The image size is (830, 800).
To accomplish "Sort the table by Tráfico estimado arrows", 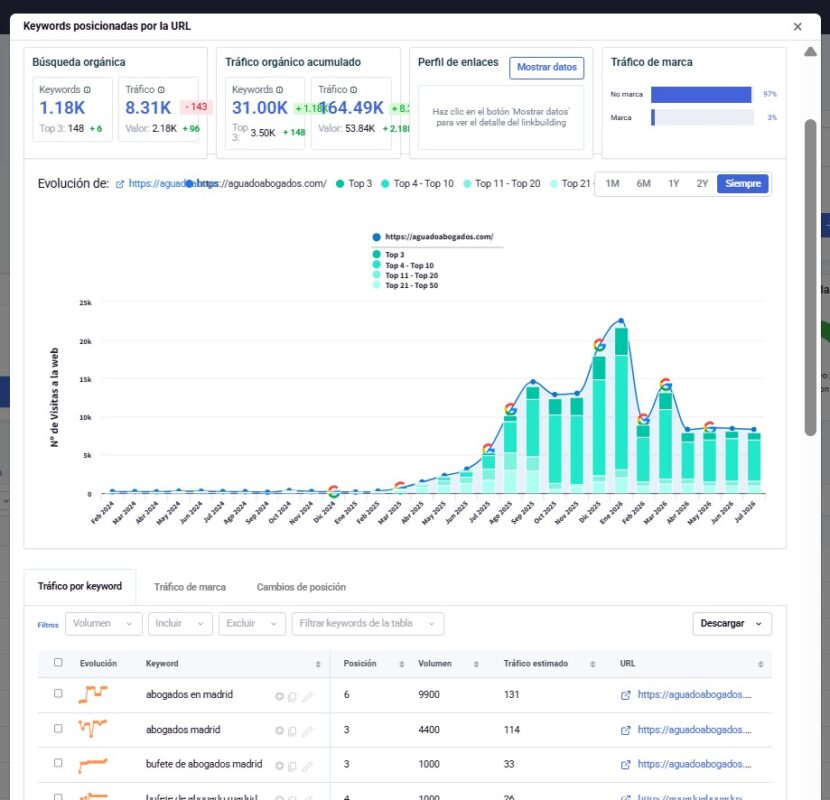I will 592,664.
